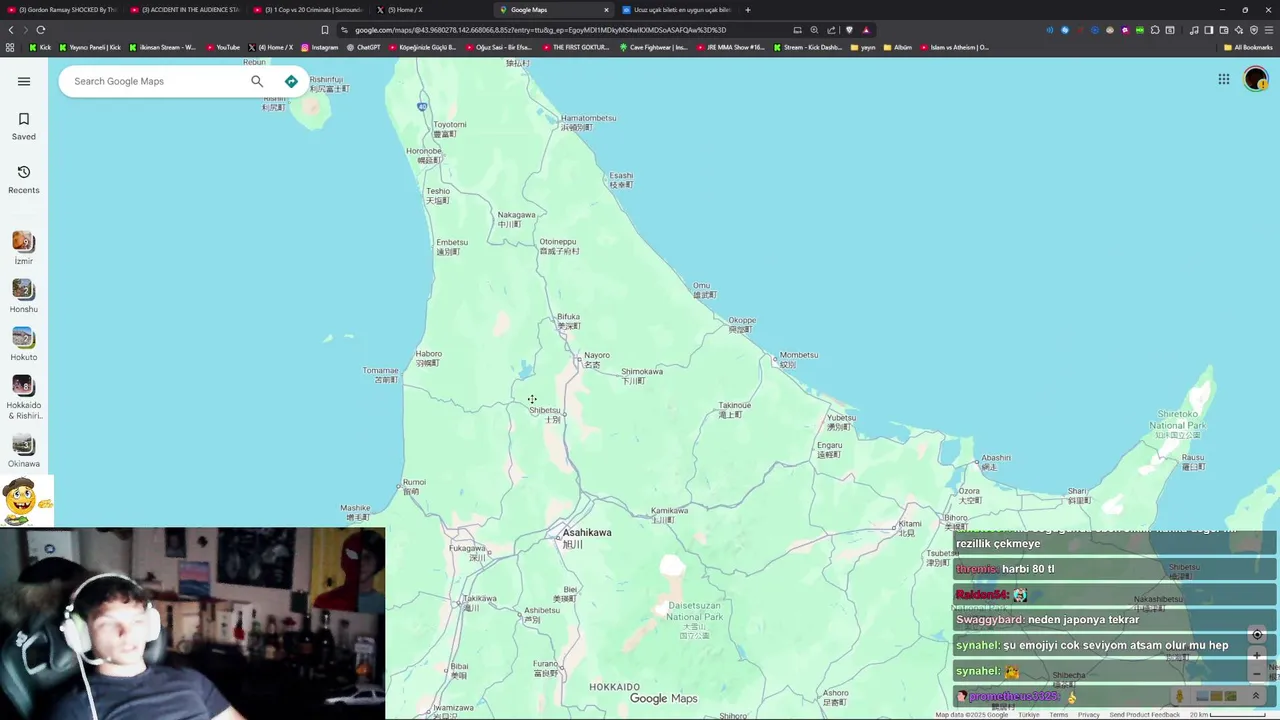Image resolution: width=1280 pixels, height=720 pixels.
Task: Toggle the browser sidebar panel icon
Action: tap(1208, 30)
